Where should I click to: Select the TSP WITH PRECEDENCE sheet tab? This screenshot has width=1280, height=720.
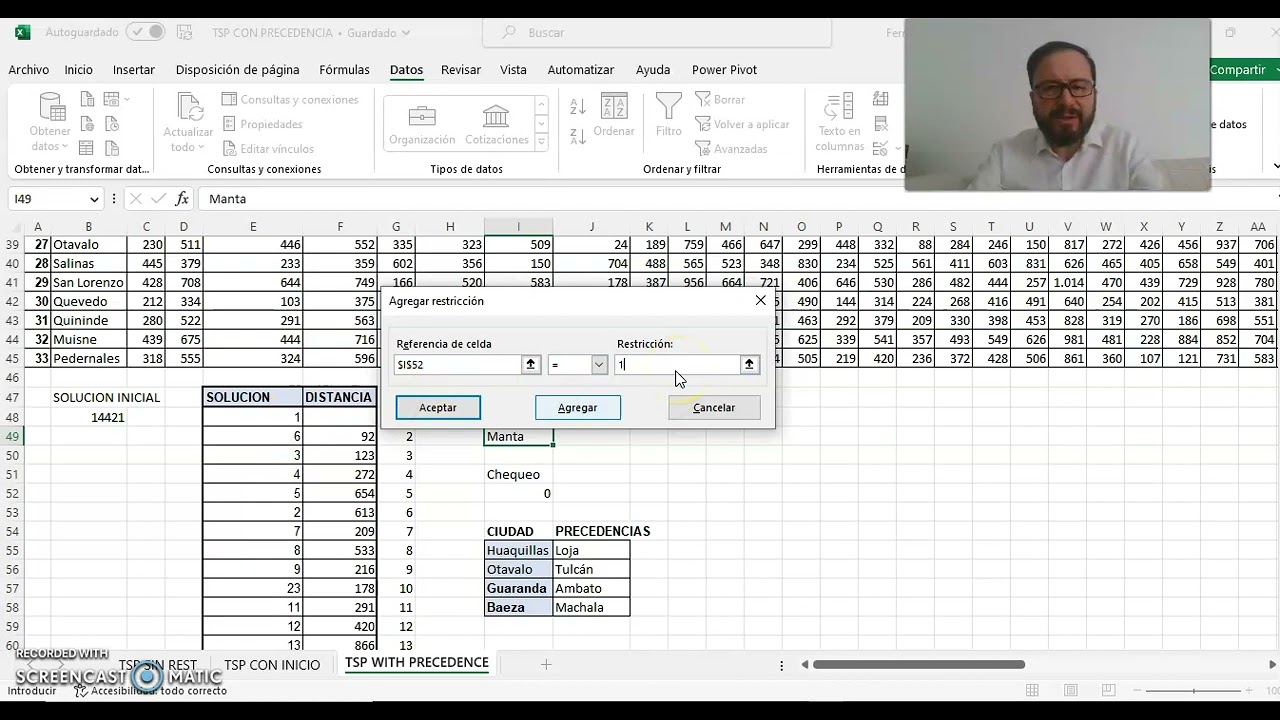click(x=417, y=663)
